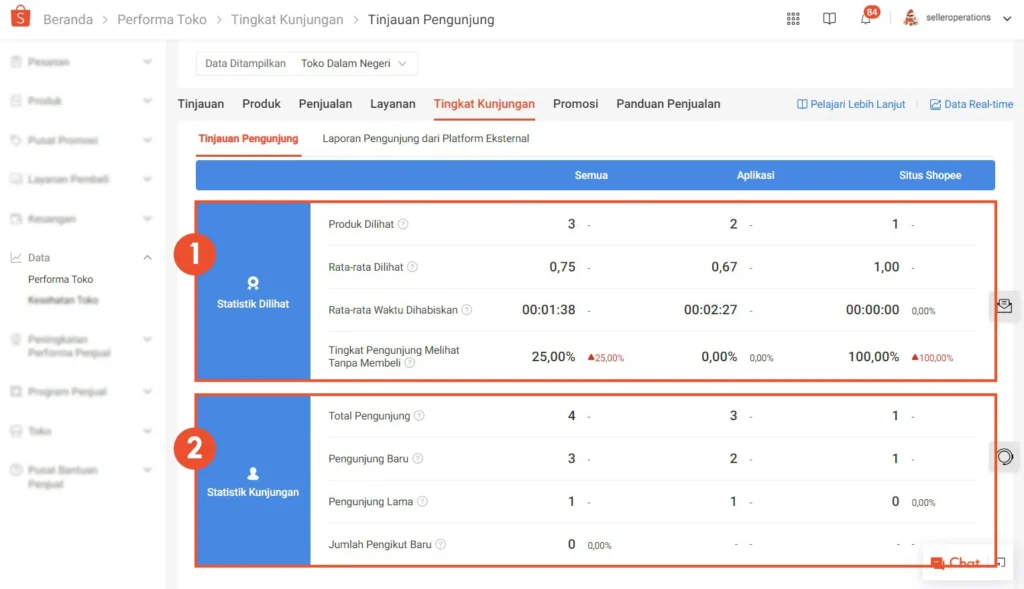Open the account dropdown beside selleroperations
This screenshot has height=589, width=1024.
1008,18
